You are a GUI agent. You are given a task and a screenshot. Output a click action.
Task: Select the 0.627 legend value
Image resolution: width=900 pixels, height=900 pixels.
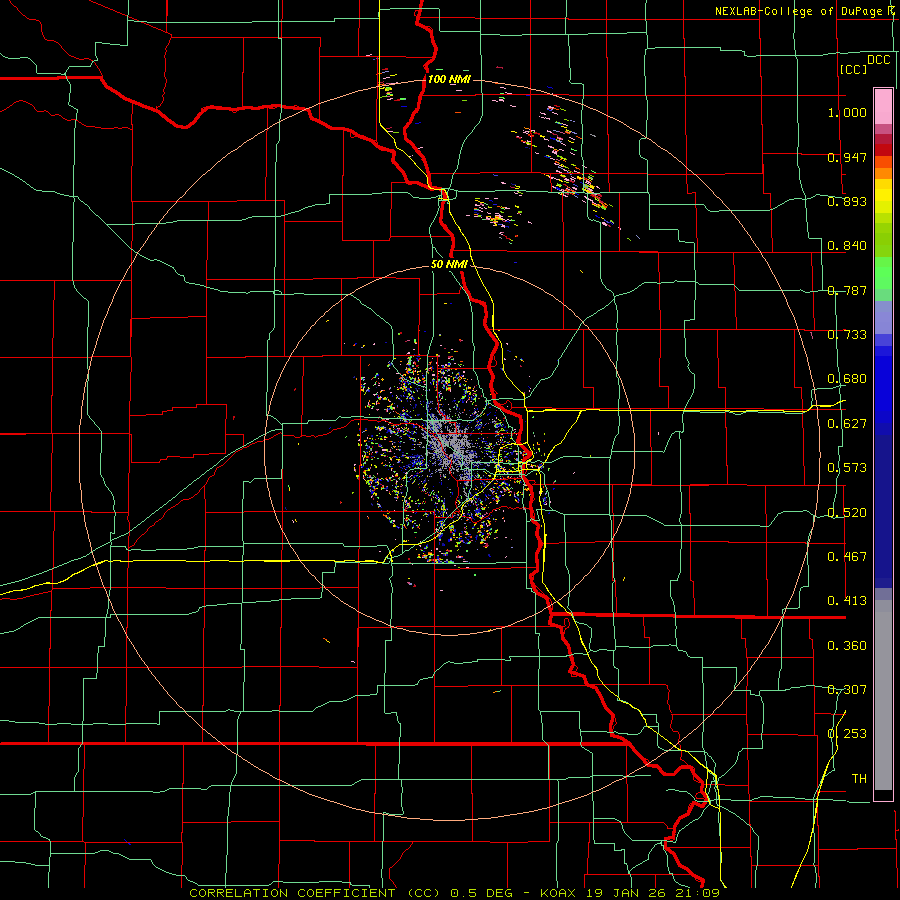click(x=847, y=424)
